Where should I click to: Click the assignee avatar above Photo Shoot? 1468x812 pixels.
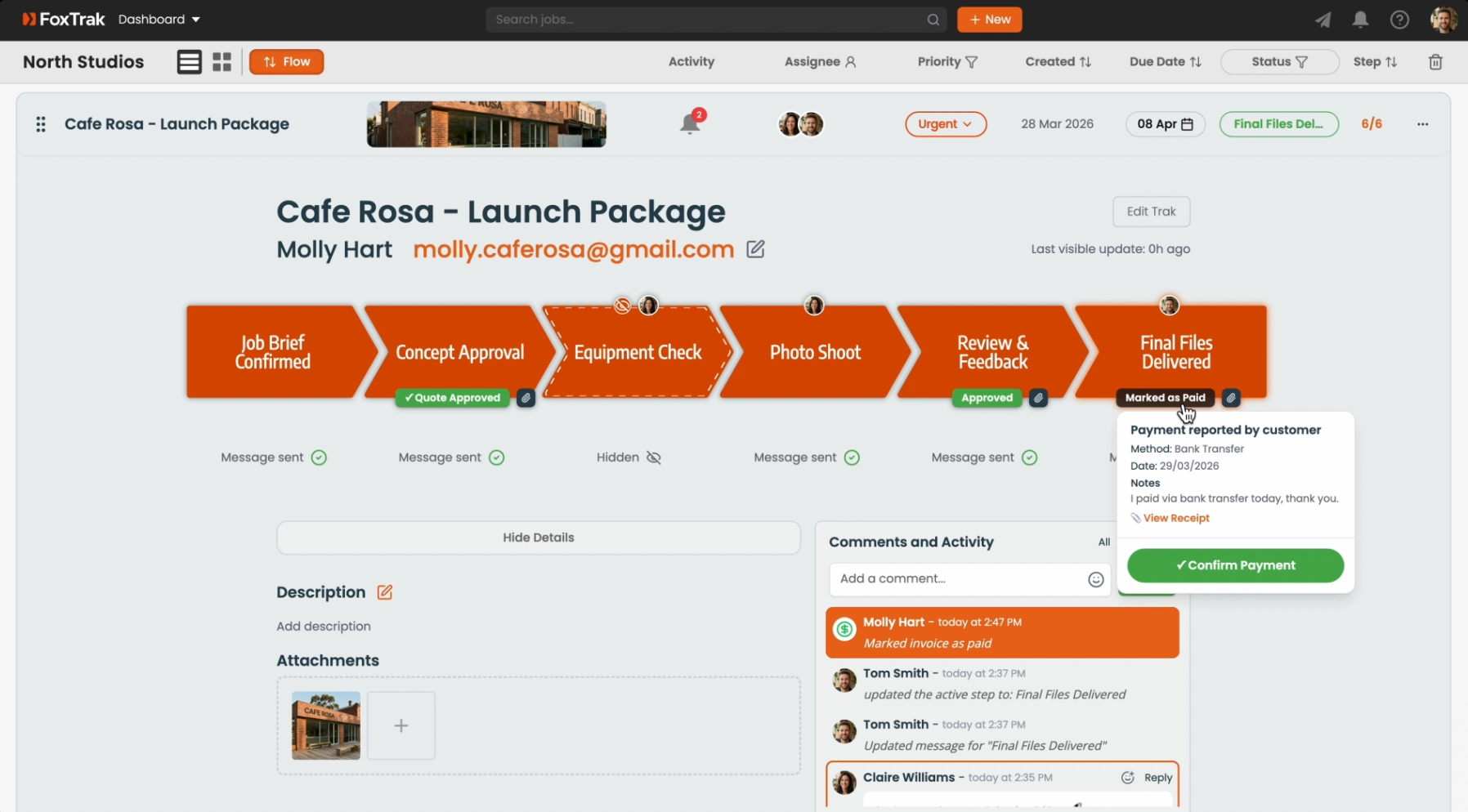pos(814,306)
